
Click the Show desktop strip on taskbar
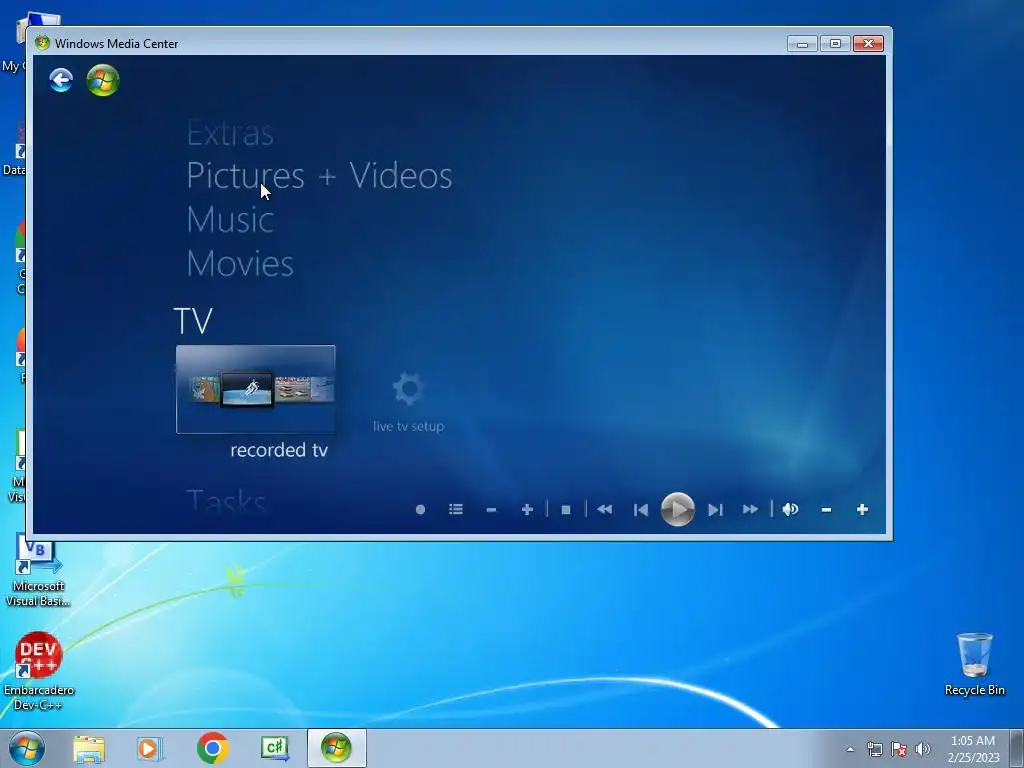point(1017,748)
